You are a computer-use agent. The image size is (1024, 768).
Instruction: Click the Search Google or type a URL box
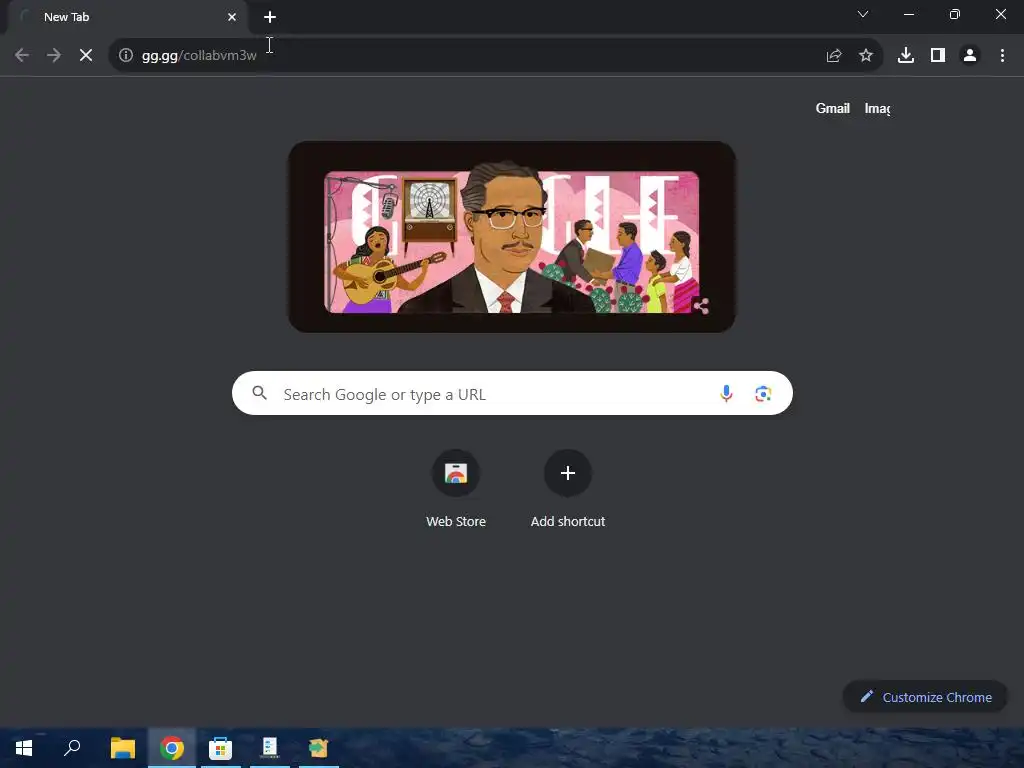512,393
